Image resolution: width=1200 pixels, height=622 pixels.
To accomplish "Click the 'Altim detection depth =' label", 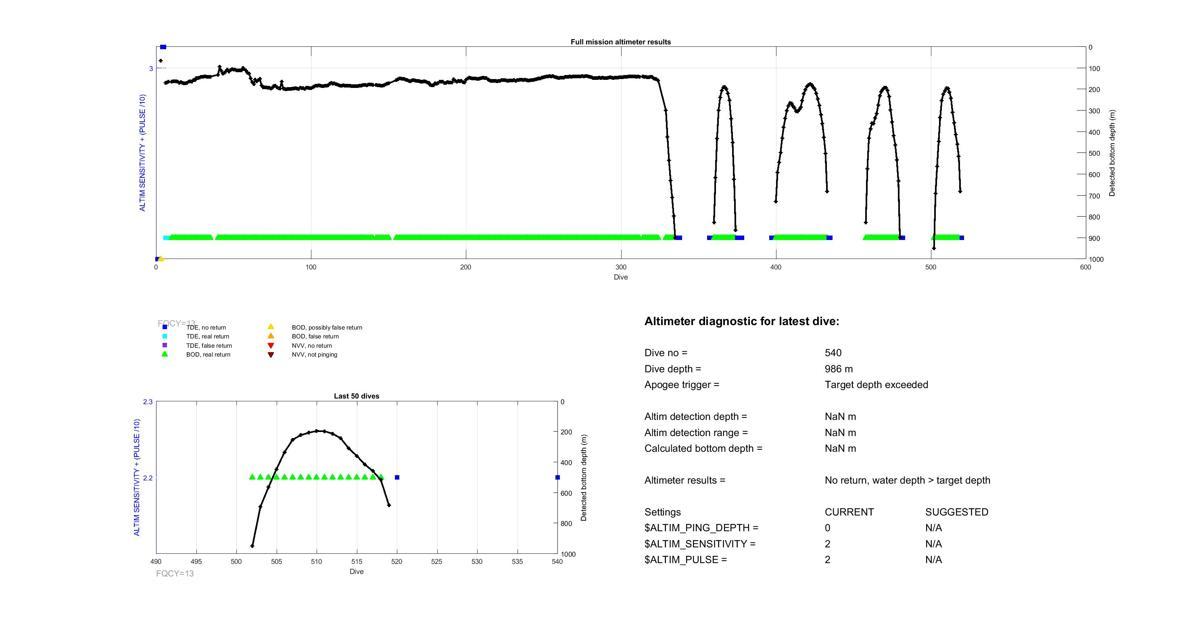I will click(696, 417).
